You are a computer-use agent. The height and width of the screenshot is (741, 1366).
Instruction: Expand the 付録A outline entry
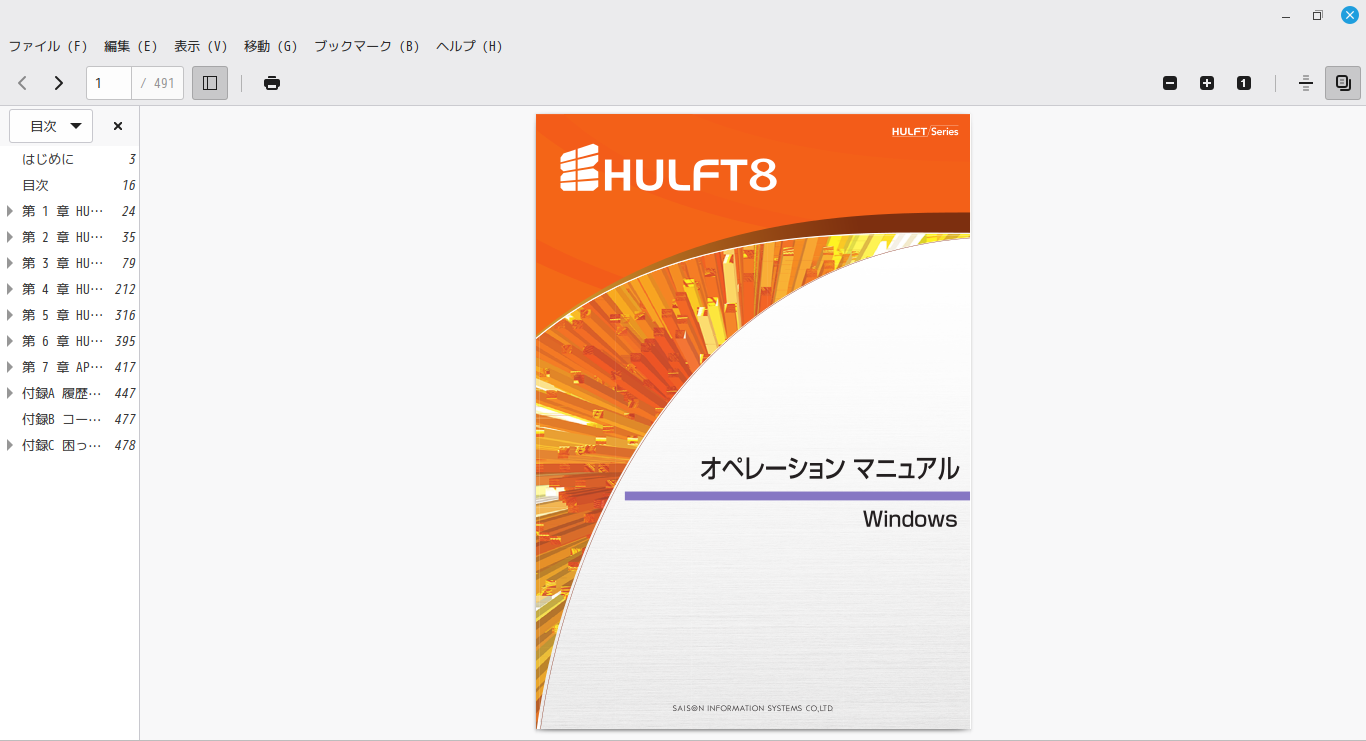pos(10,393)
